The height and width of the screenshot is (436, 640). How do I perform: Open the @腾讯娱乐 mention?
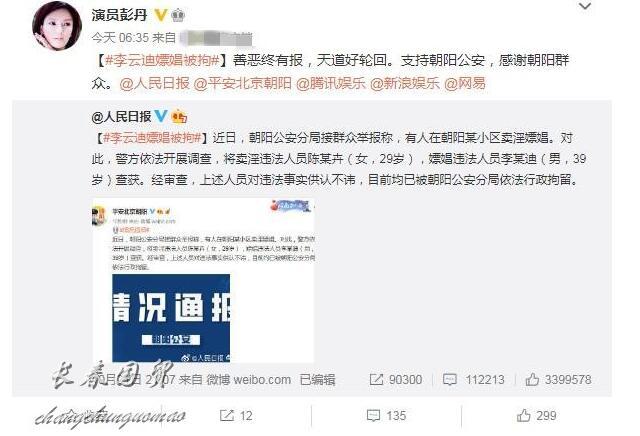tap(331, 83)
